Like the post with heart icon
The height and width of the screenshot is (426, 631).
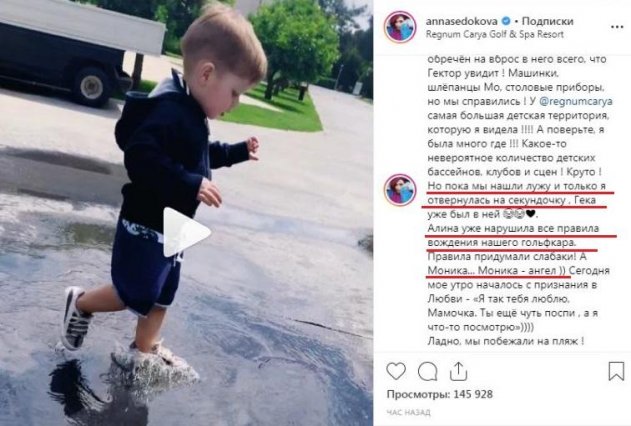click(x=396, y=371)
